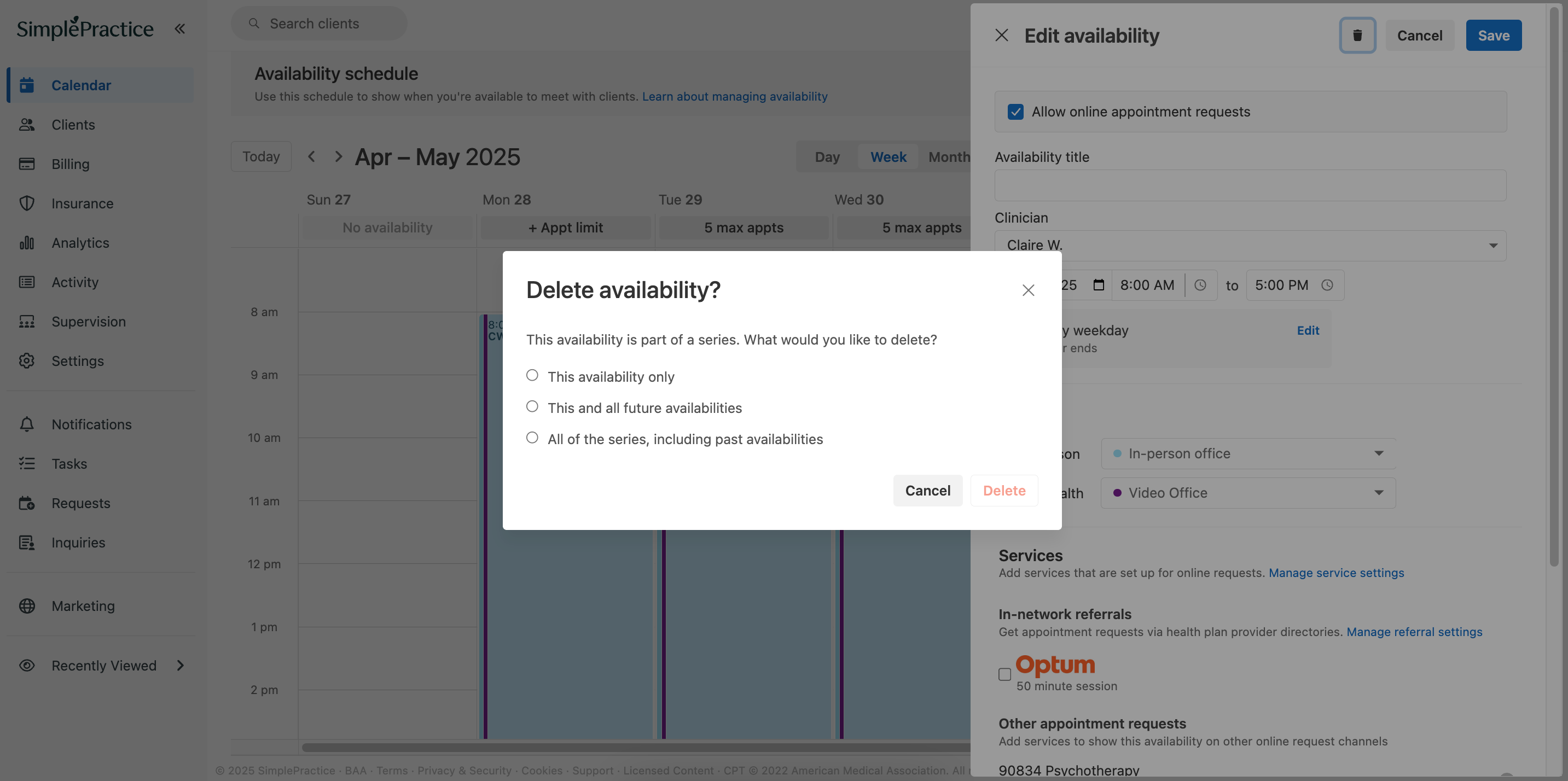1568x781 pixels.
Task: Open the Analytics bar chart icon
Action: pos(27,242)
